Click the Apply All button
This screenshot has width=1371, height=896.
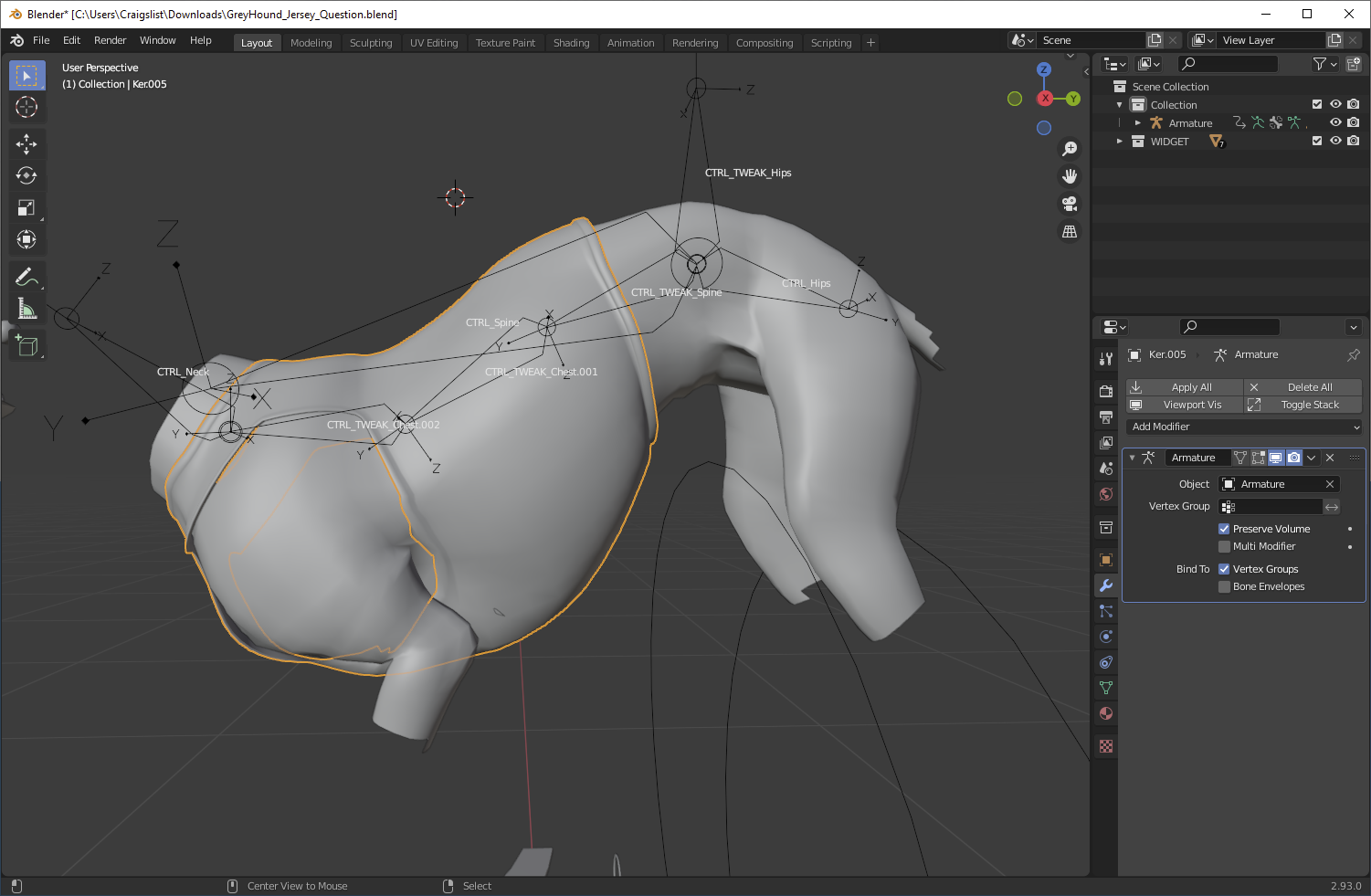1185,387
